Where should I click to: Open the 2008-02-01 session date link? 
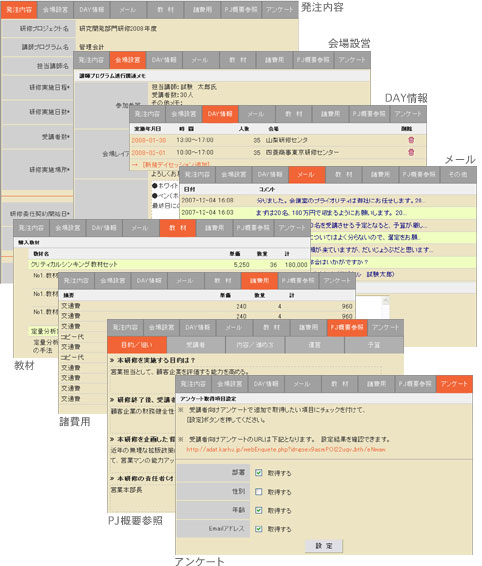point(148,152)
